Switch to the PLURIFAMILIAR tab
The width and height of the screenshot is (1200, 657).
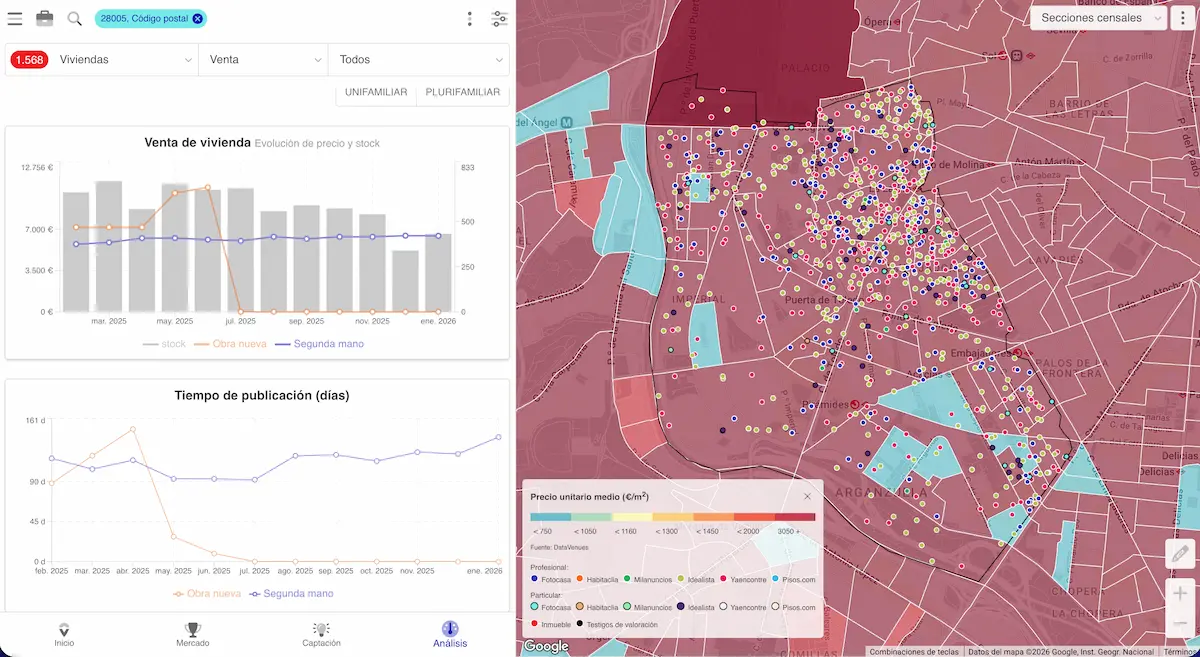pyautogui.click(x=462, y=91)
